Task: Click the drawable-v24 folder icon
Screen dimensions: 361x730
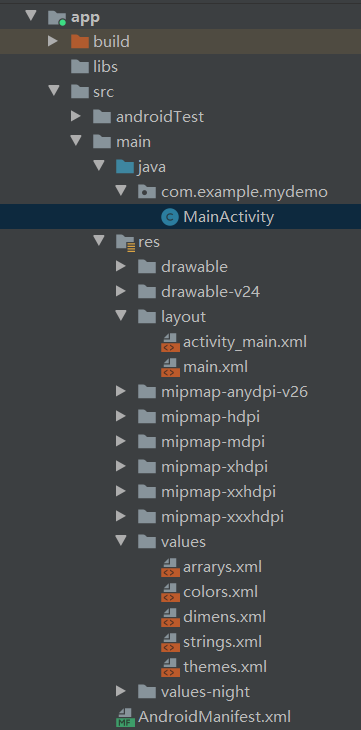Action: 147,292
